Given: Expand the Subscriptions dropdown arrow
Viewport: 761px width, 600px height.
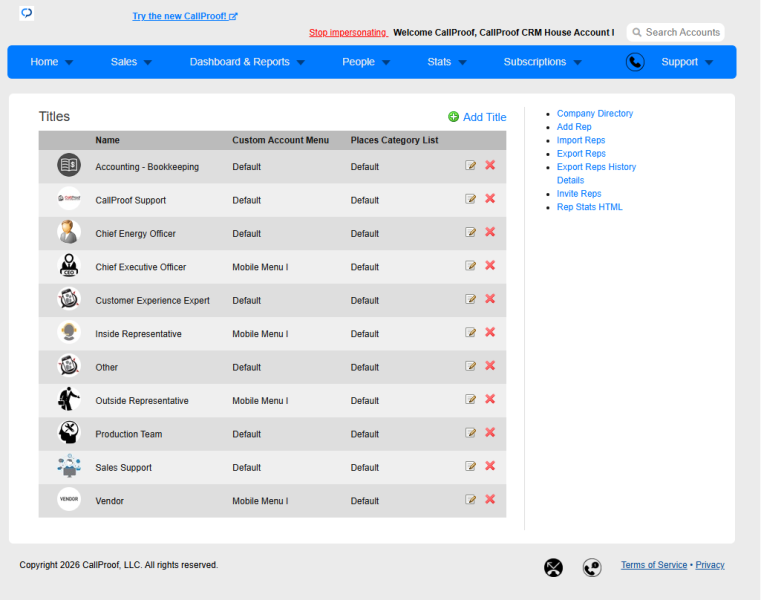Looking at the screenshot, I should (578, 63).
